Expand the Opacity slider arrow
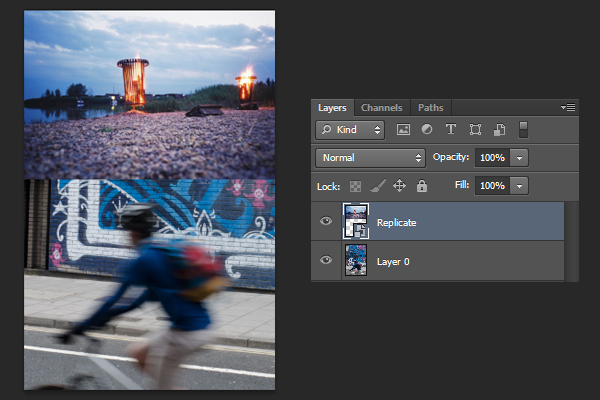 coord(519,158)
